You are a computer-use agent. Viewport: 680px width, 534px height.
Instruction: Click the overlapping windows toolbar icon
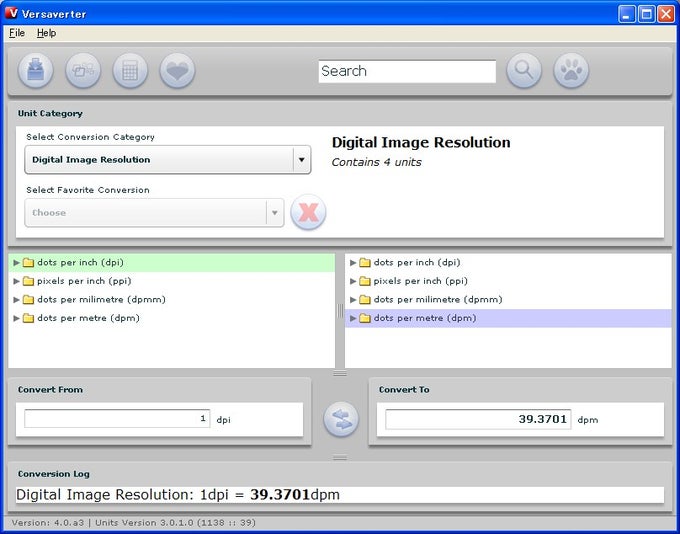coord(83,70)
